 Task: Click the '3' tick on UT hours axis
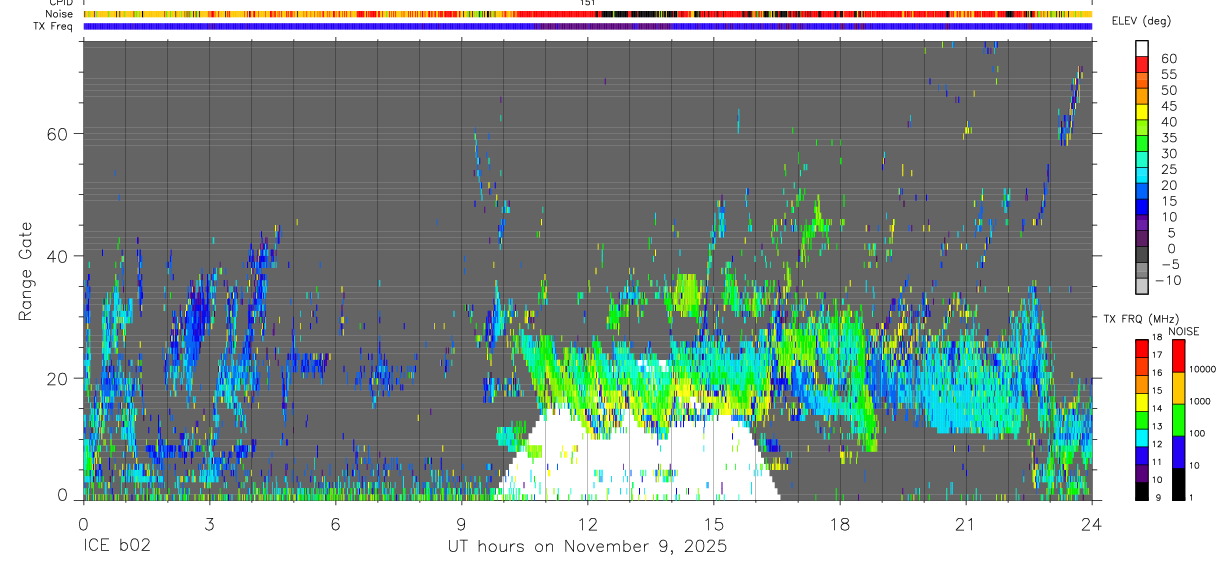pos(209,524)
